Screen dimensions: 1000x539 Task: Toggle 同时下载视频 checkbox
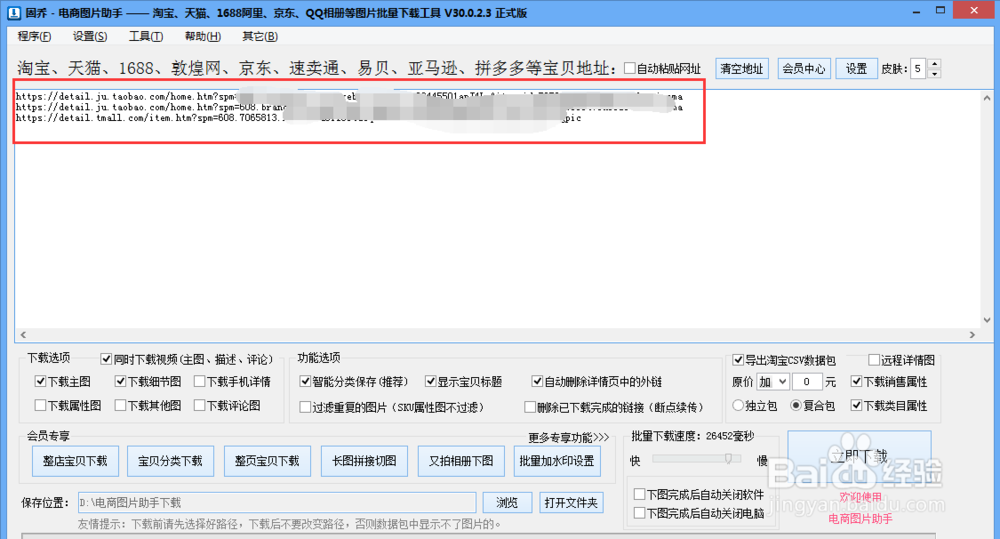click(x=107, y=359)
